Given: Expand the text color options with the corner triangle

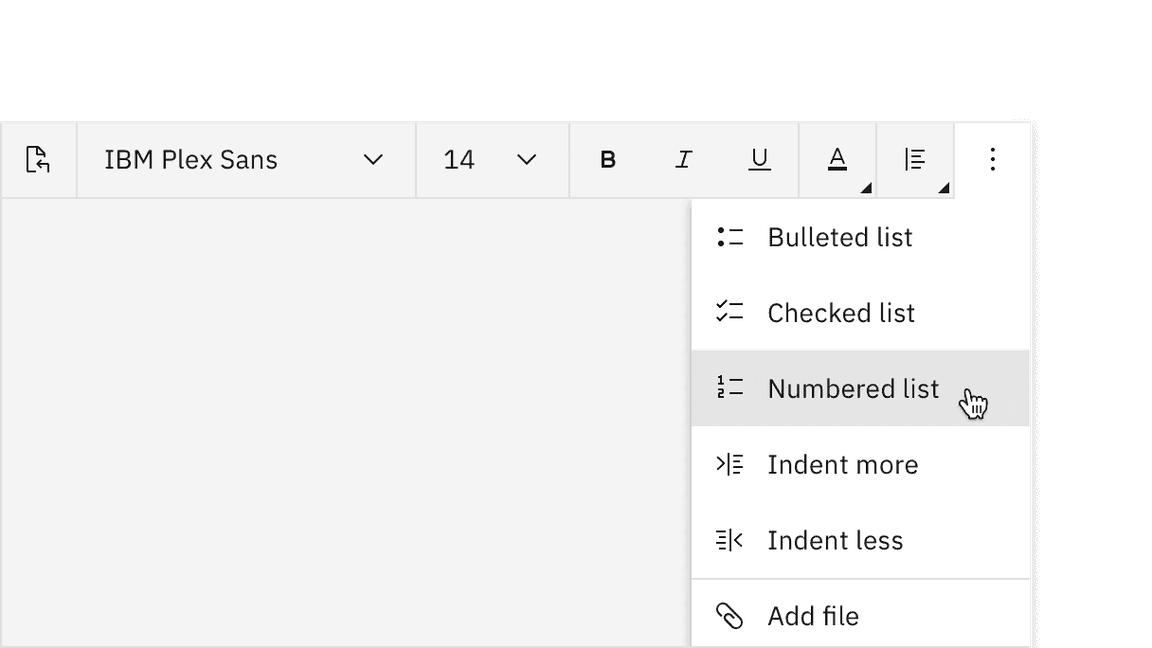Looking at the screenshot, I should [867, 186].
